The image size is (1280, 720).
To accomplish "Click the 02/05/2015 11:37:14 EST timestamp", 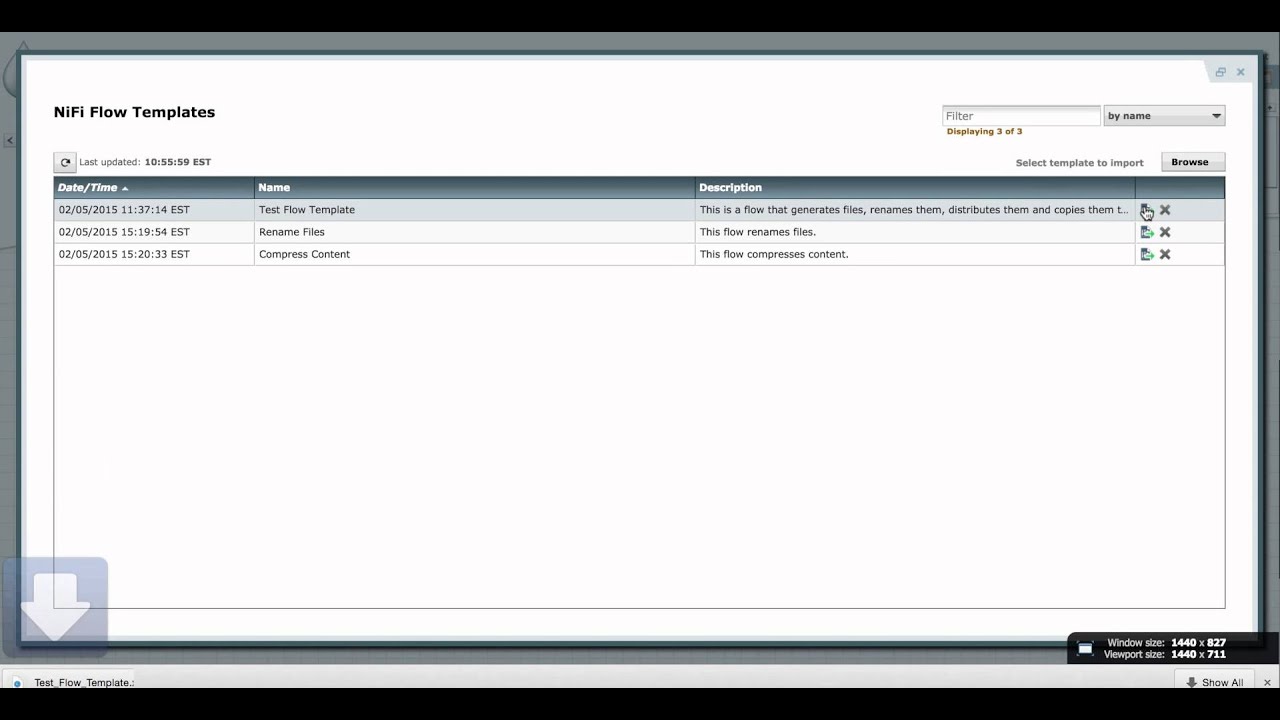I will [x=124, y=210].
